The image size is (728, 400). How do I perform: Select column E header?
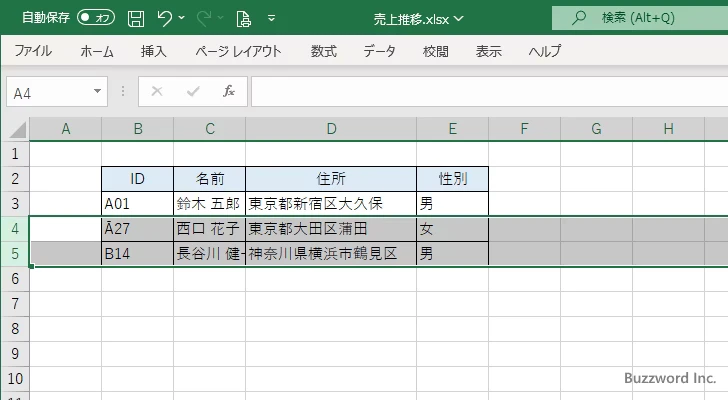(453, 129)
